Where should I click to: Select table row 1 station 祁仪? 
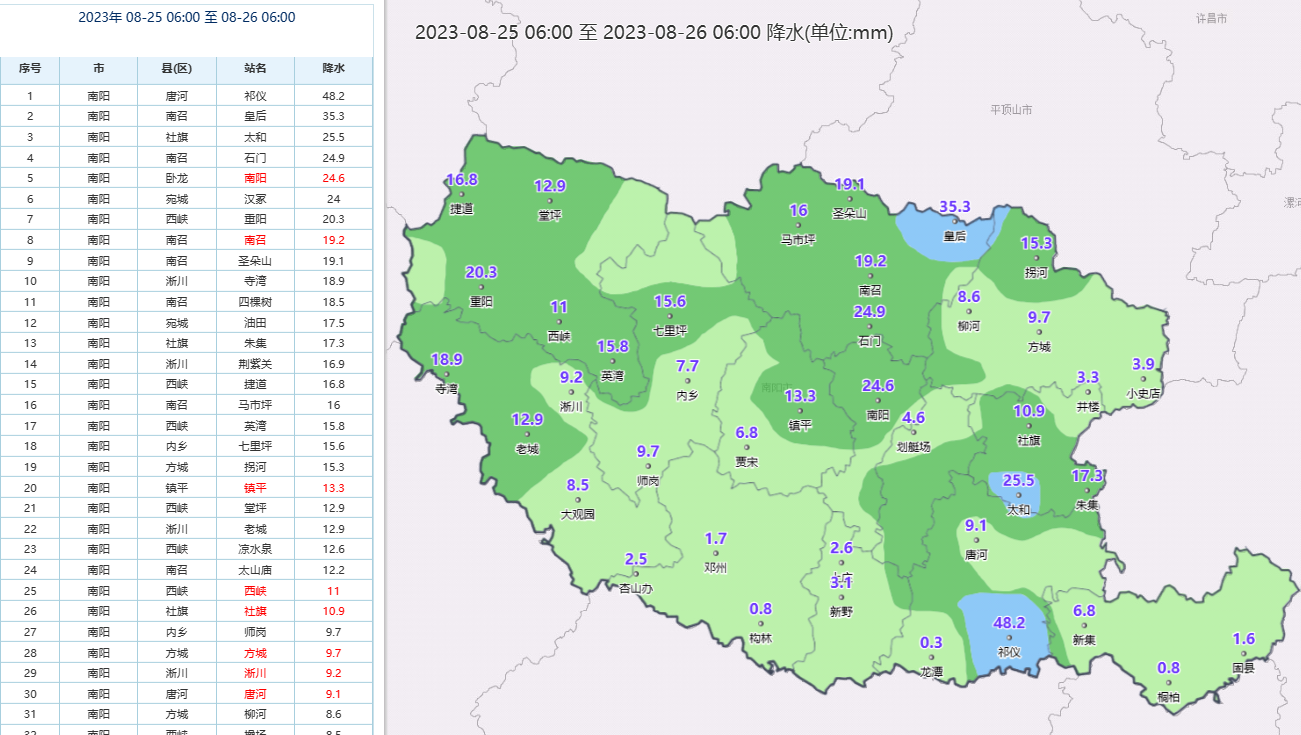click(x=255, y=96)
